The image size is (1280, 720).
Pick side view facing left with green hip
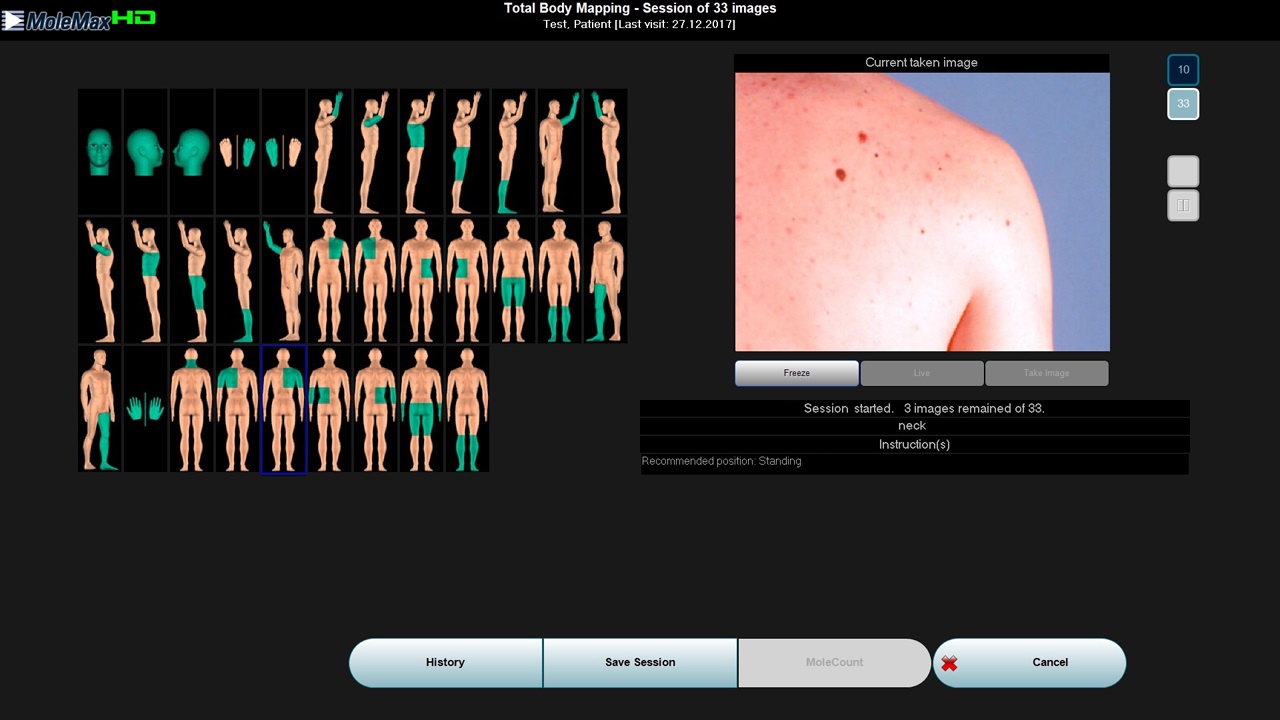192,280
